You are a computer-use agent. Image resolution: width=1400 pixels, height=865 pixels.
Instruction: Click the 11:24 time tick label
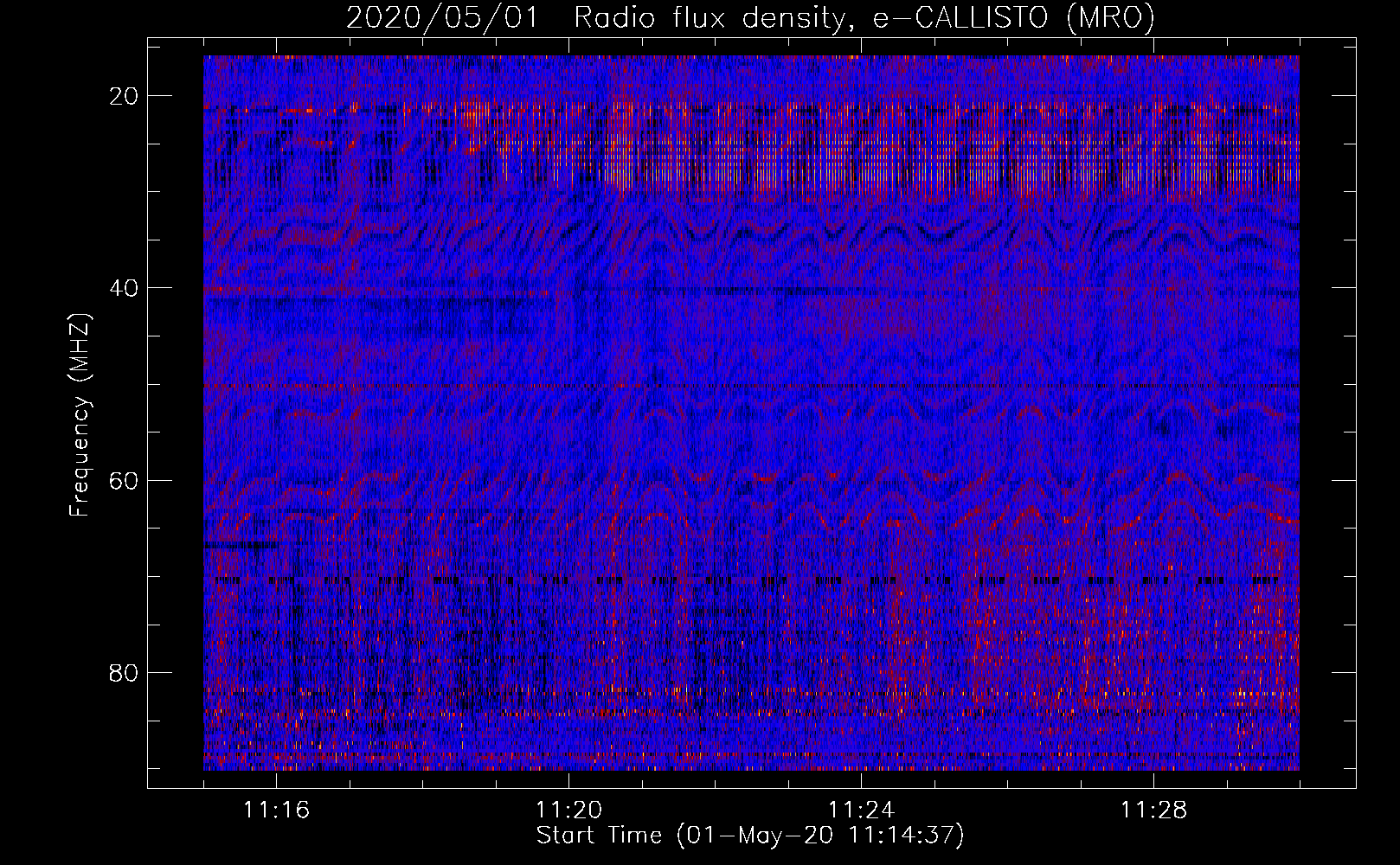point(862,811)
